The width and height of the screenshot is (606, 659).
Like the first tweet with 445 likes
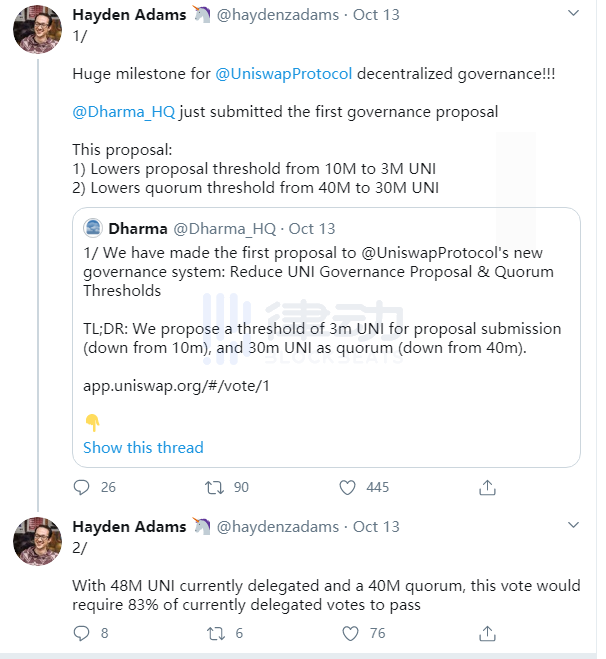[x=348, y=487]
